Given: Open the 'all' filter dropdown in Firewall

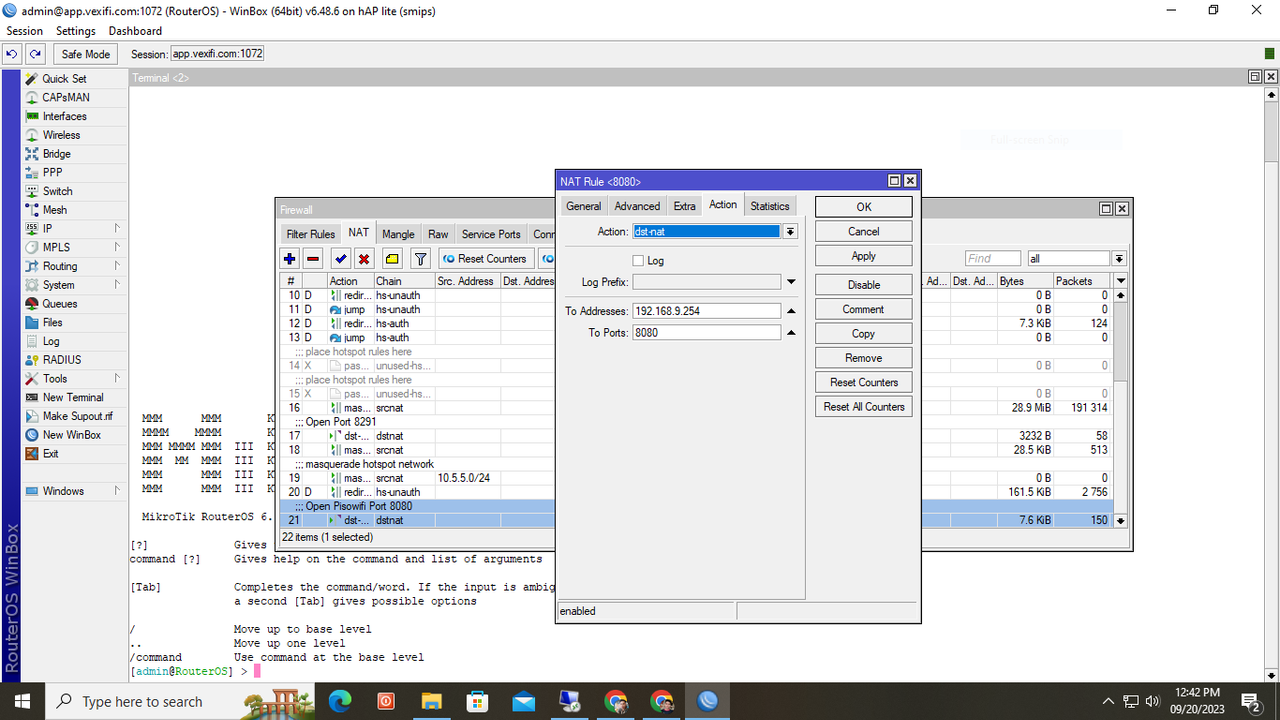Looking at the screenshot, I should [1118, 258].
